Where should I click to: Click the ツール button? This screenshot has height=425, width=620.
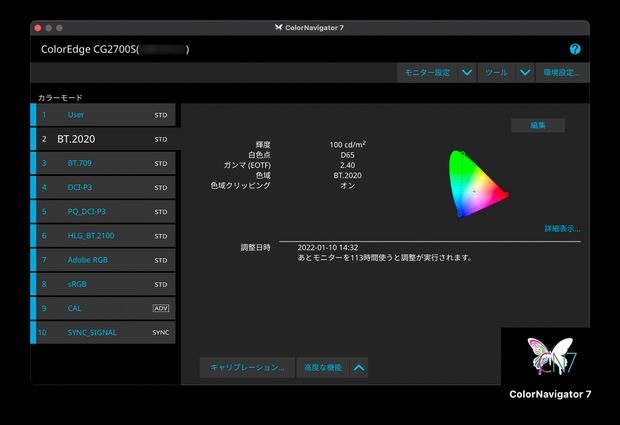(497, 73)
